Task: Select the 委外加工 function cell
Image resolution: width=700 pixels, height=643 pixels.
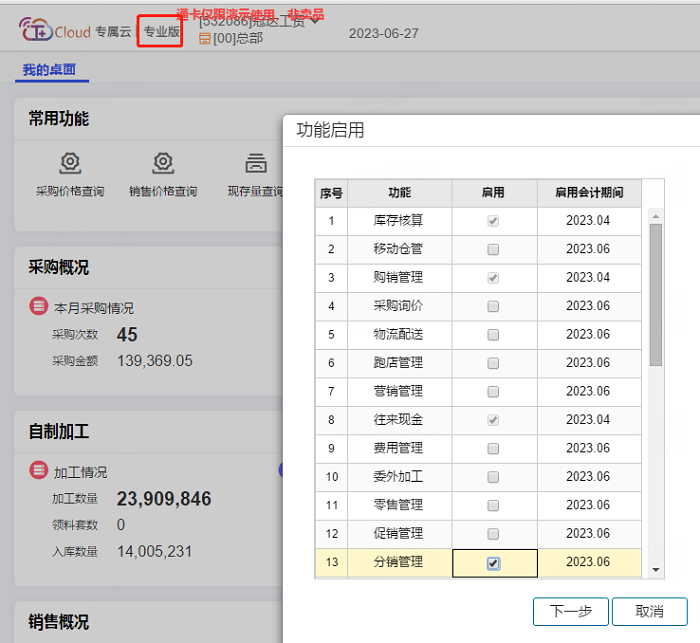Action: click(400, 477)
